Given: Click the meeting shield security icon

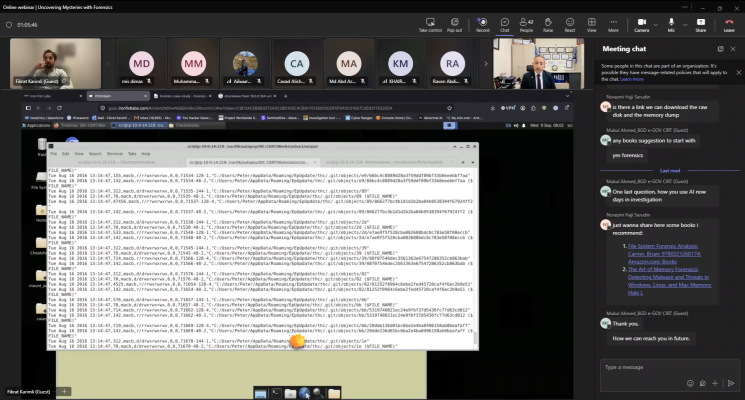Looking at the screenshot, I should [9, 25].
